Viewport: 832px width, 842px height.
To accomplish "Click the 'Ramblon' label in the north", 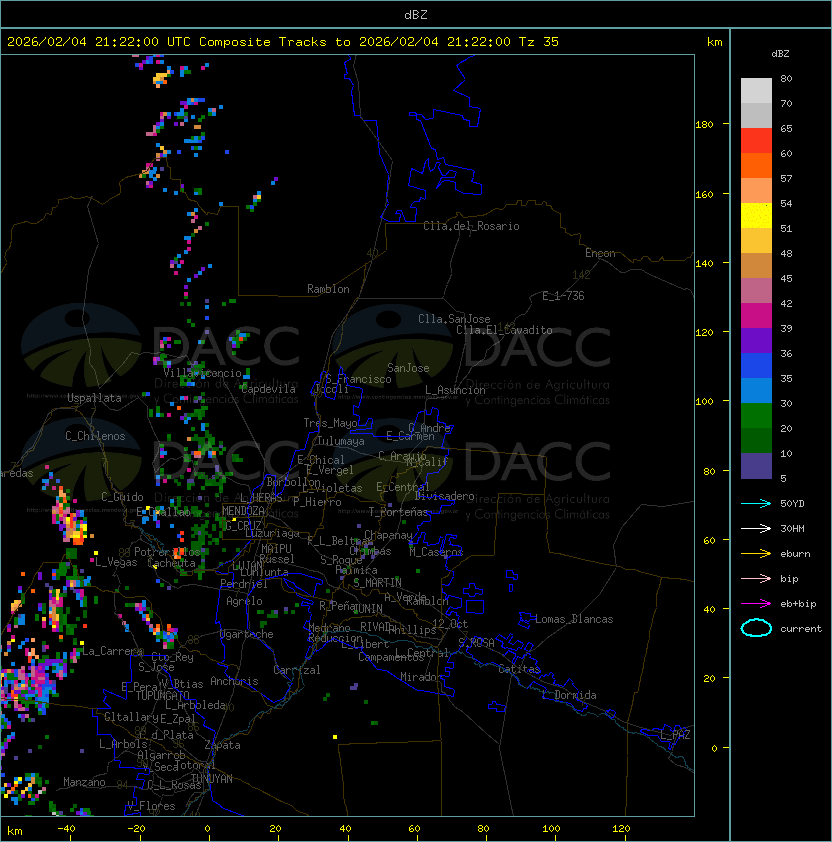I will pos(328,289).
